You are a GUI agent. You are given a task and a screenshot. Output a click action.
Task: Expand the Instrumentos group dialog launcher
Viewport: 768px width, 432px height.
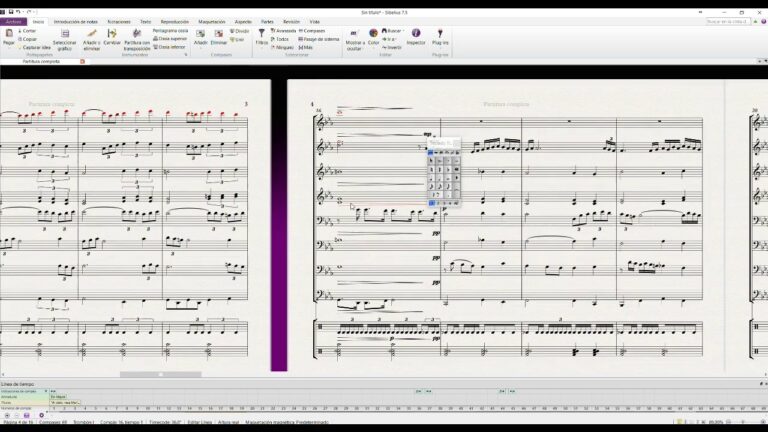coord(186,55)
